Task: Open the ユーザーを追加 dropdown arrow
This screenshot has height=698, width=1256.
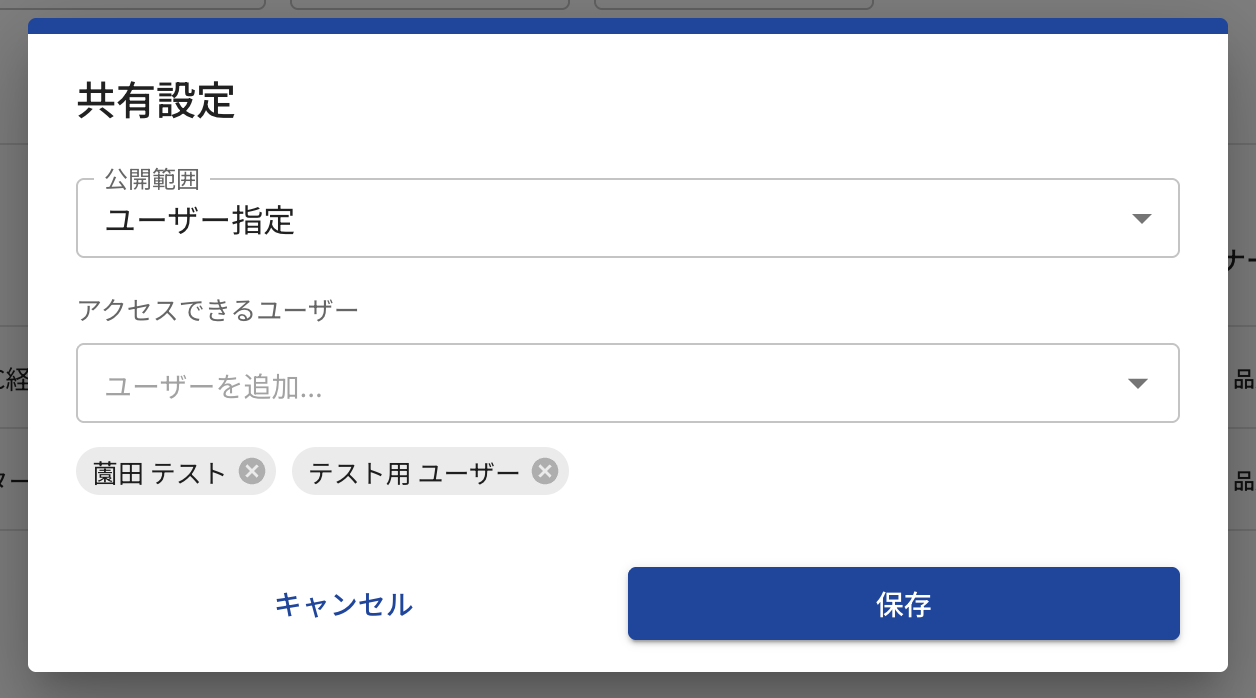Action: [x=1137, y=383]
